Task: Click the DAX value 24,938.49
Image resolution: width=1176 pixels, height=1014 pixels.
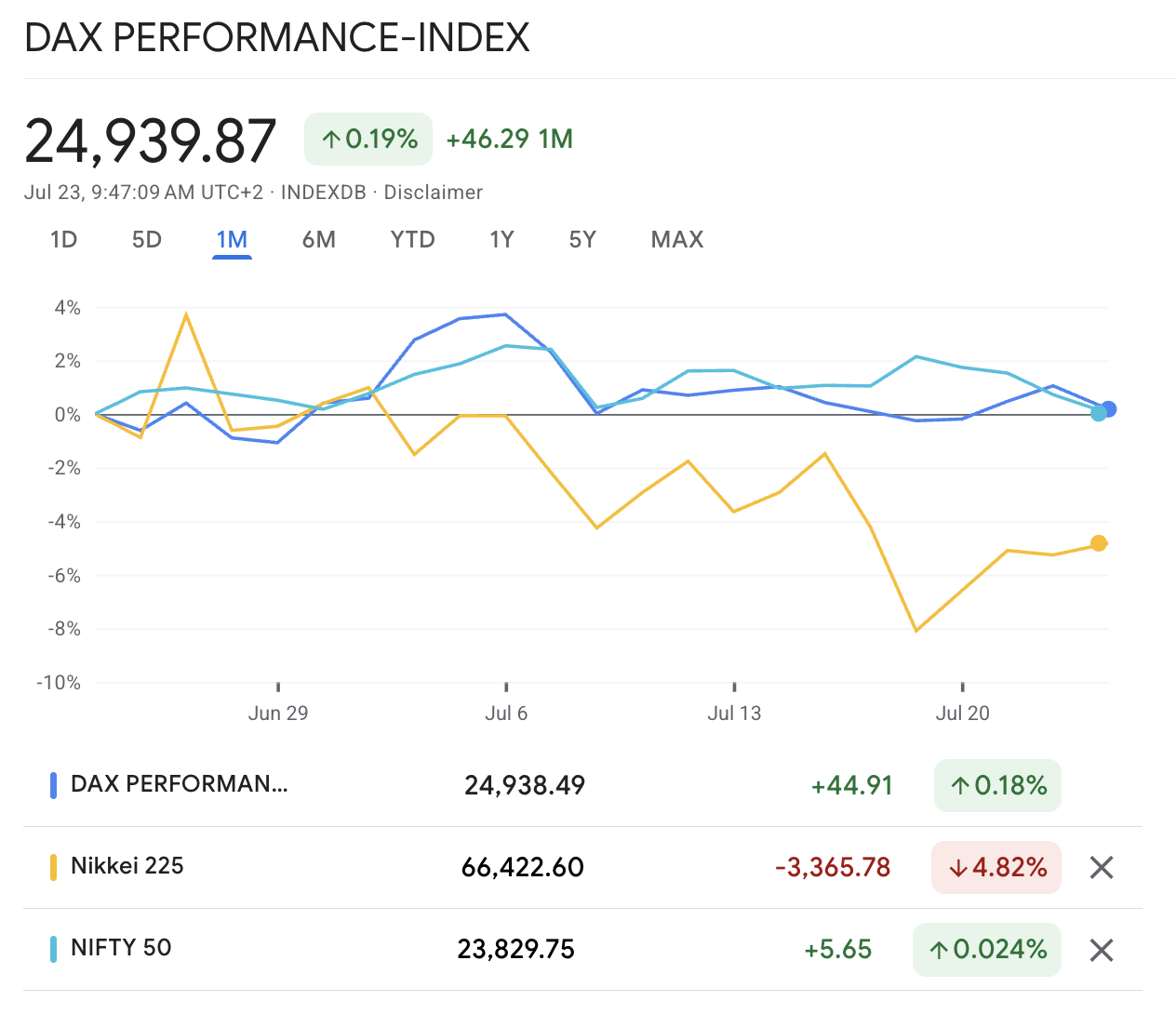Action: pyautogui.click(x=525, y=786)
